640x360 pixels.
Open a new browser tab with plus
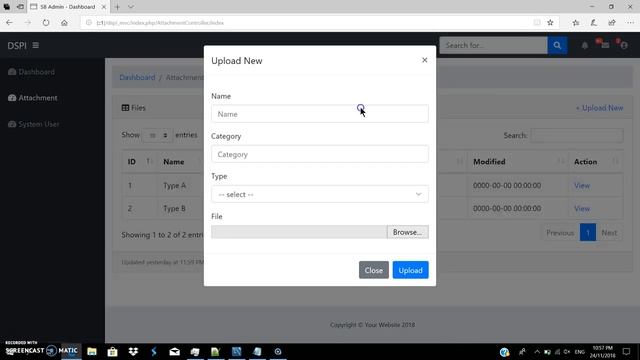click(118, 7)
